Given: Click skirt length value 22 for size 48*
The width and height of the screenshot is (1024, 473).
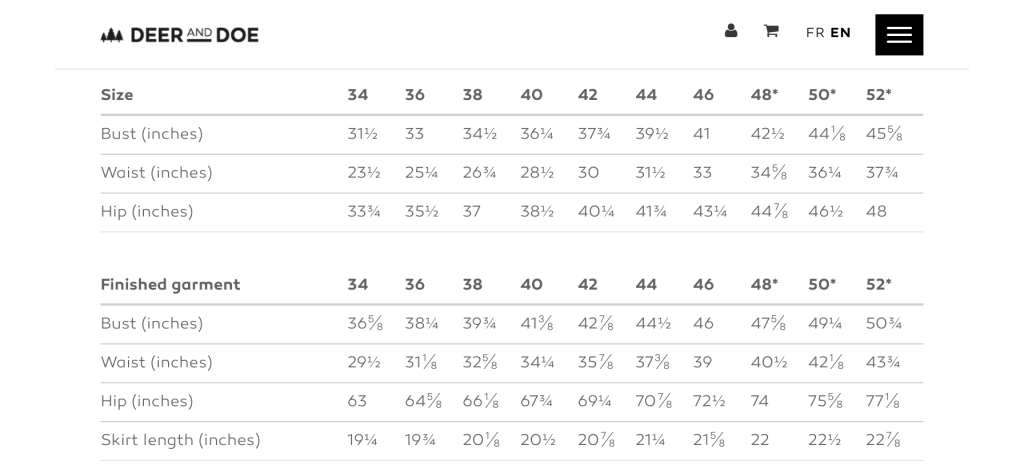Looking at the screenshot, I should click(760, 440).
